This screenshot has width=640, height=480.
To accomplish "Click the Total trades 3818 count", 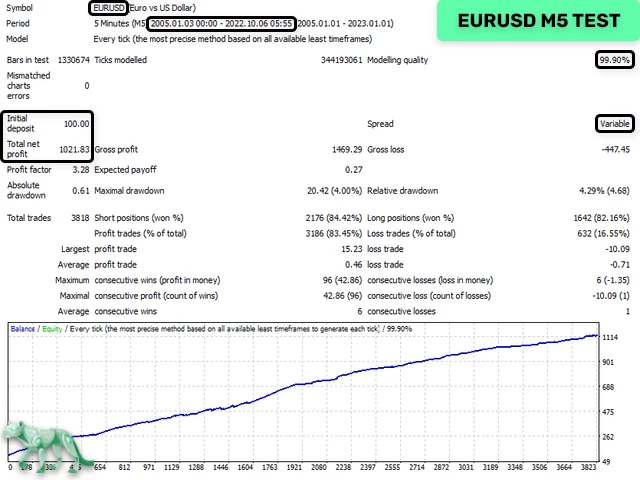I will (77, 217).
